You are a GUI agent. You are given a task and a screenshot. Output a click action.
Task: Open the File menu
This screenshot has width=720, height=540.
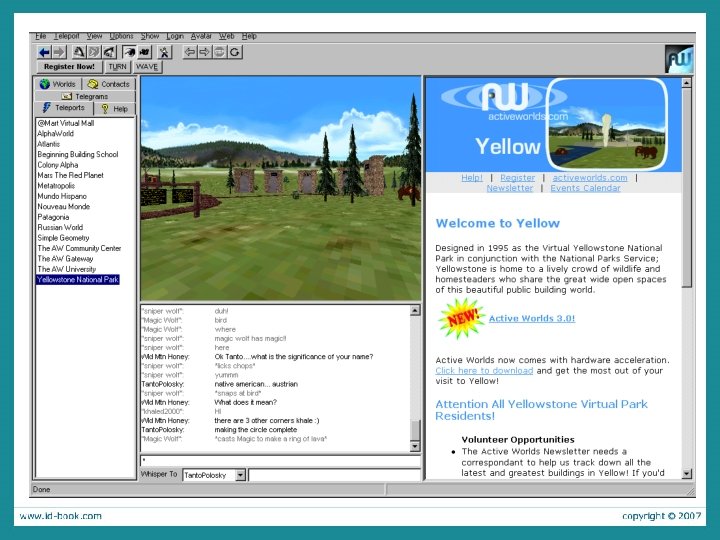[41, 36]
